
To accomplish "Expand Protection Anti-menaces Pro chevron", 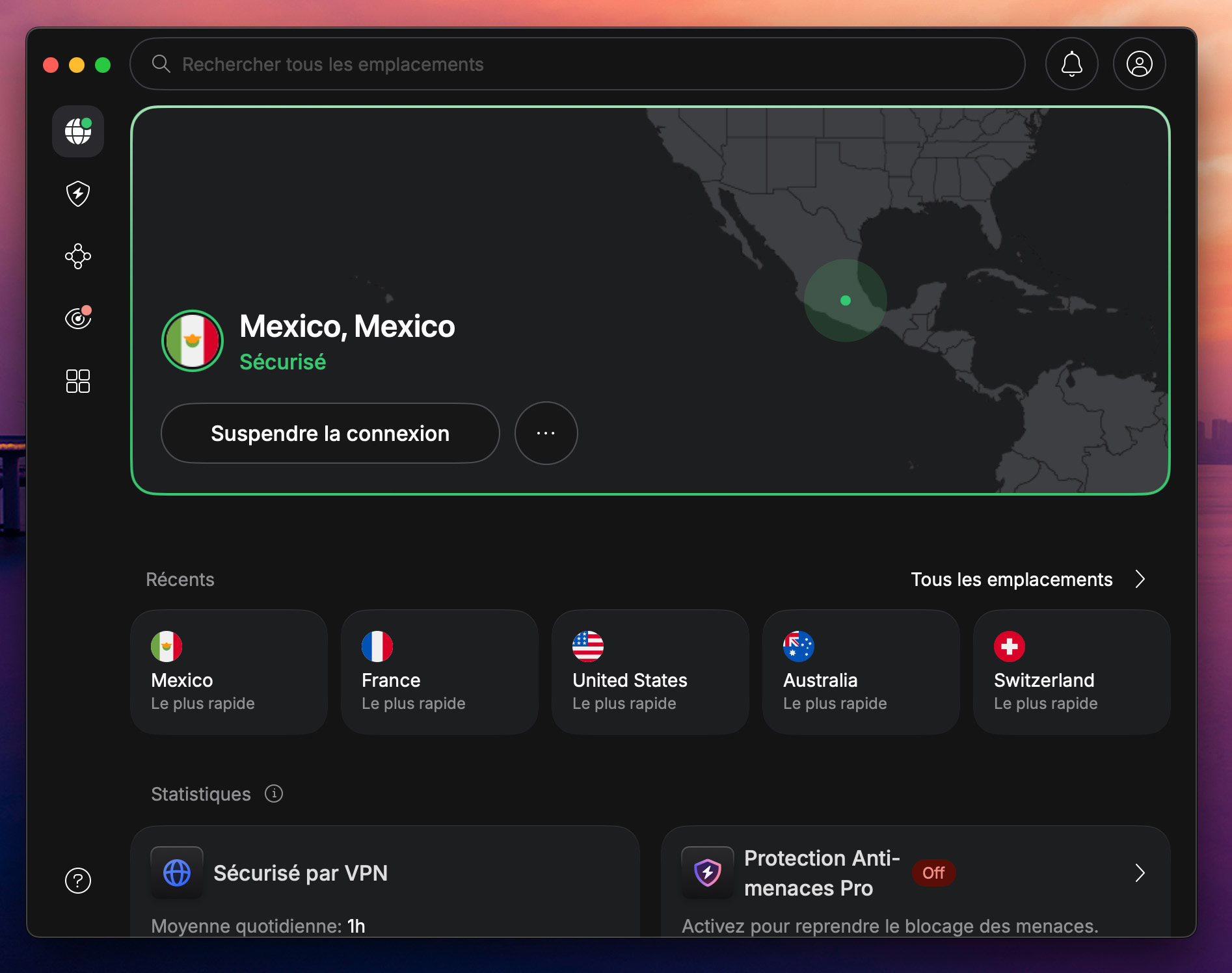I will [1140, 873].
